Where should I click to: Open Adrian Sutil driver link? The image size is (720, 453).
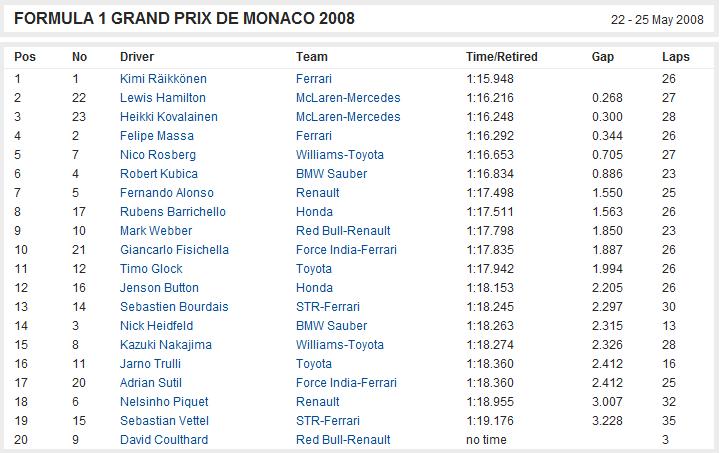click(151, 383)
